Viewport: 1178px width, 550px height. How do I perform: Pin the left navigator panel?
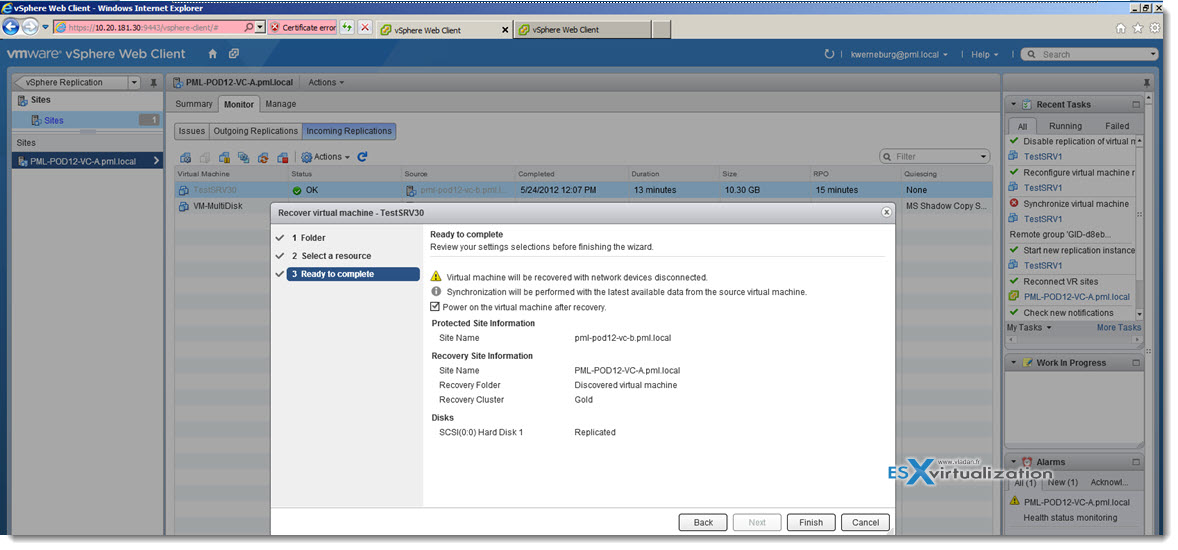[x=154, y=83]
